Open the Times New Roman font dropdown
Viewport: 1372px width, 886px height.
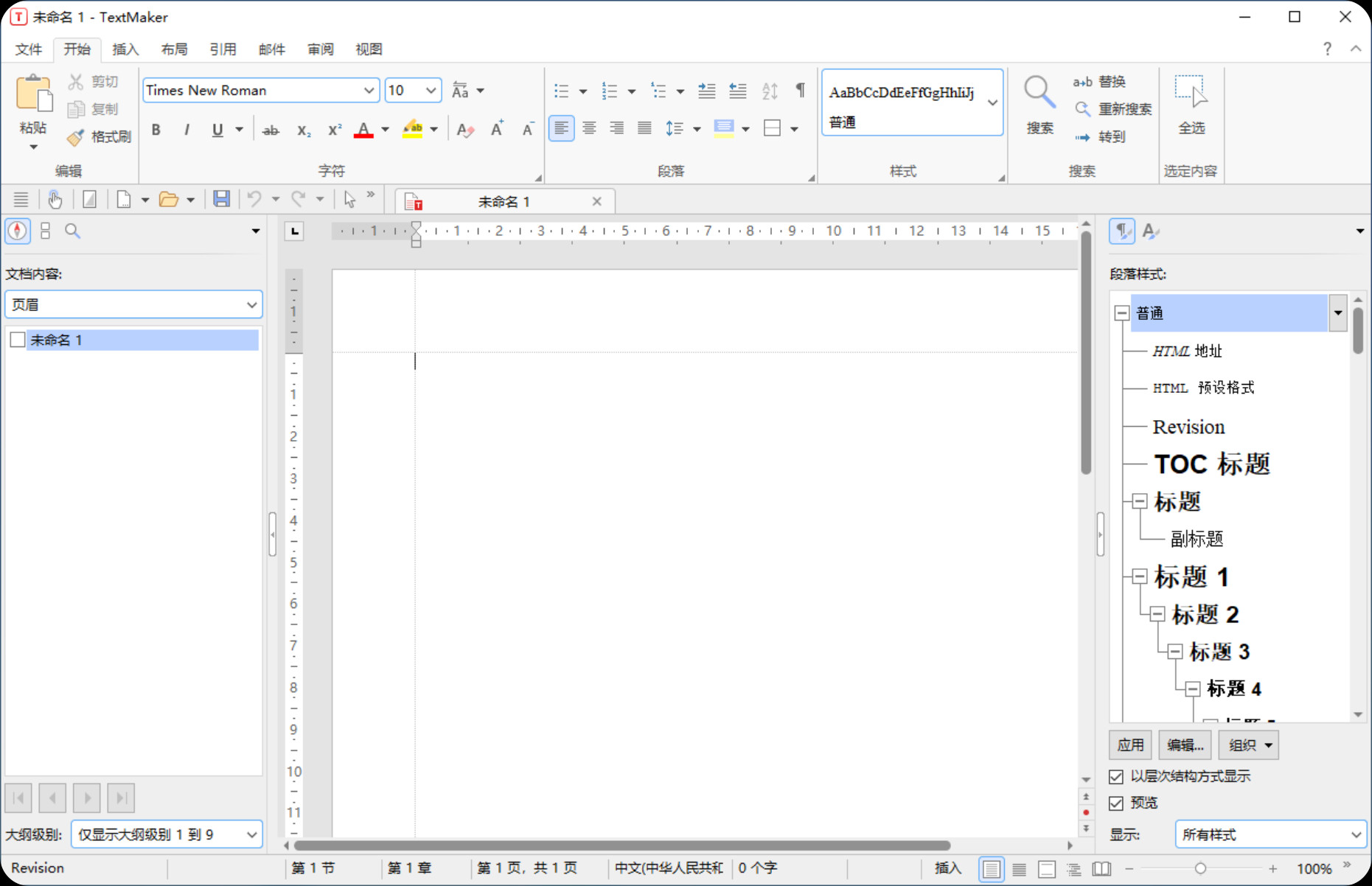369,91
